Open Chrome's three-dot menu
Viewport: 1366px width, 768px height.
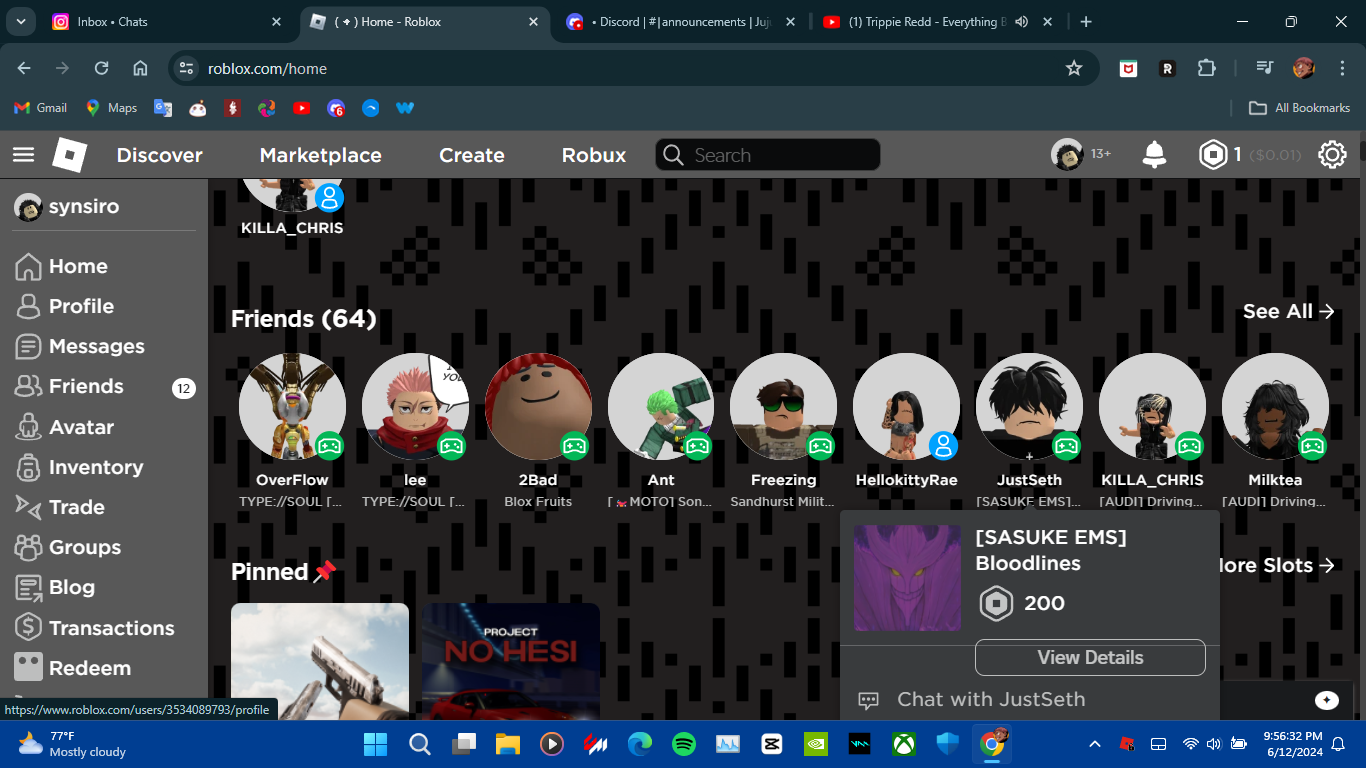pos(1341,68)
